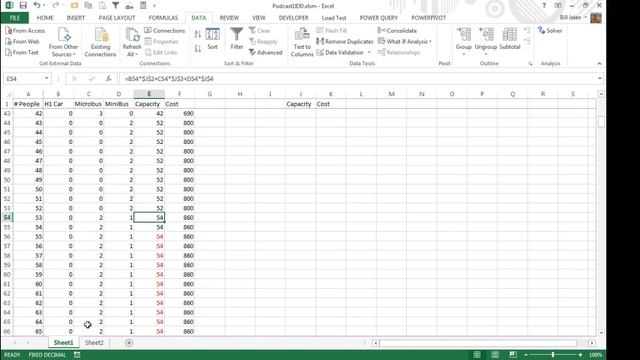Image resolution: width=640 pixels, height=360 pixels.
Task: Expand the formula bar
Action: click(x=600, y=78)
